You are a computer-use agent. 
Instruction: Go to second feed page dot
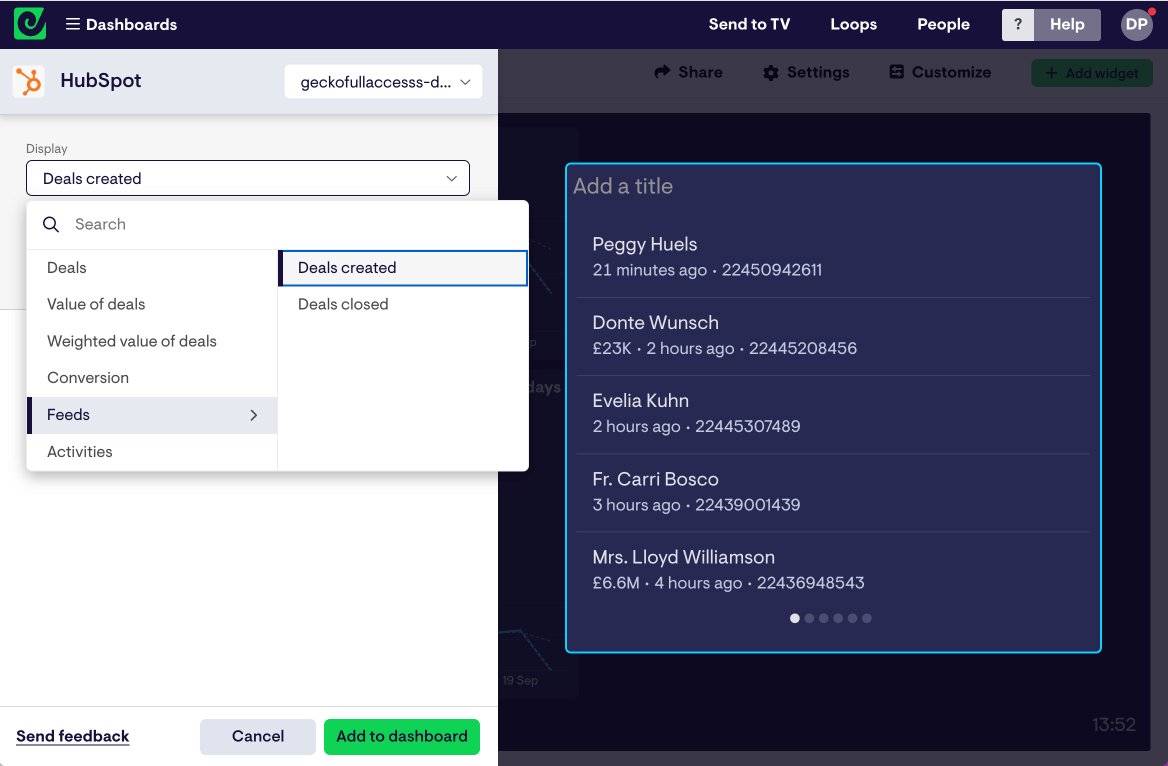click(x=809, y=618)
